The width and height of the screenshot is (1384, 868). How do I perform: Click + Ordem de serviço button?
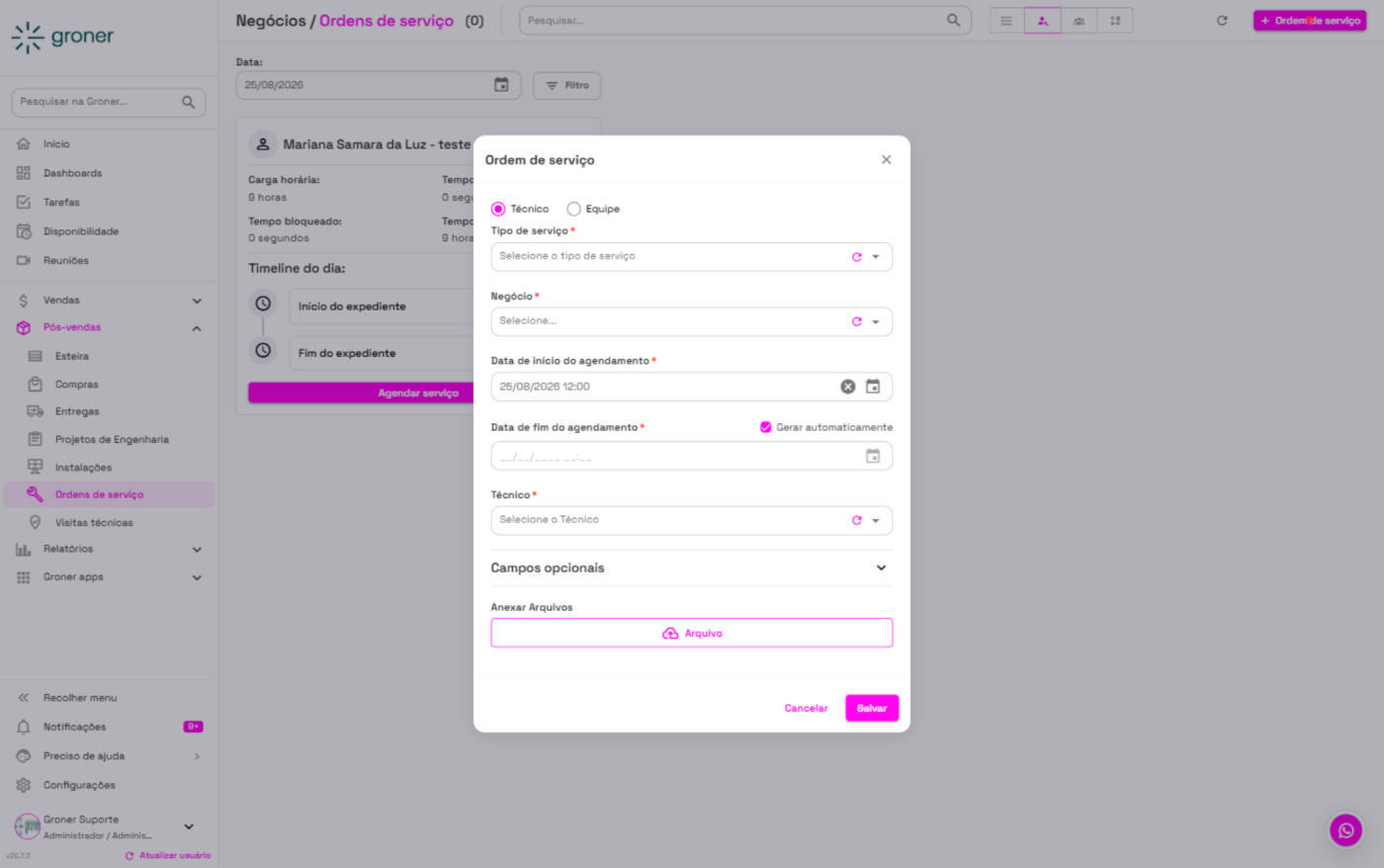pyautogui.click(x=1310, y=21)
